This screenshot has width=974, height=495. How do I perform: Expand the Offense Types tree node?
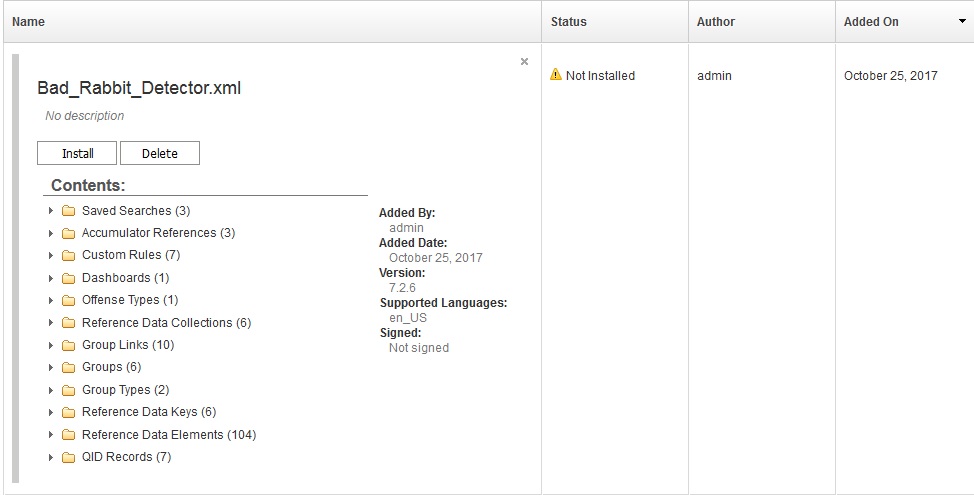[x=51, y=300]
